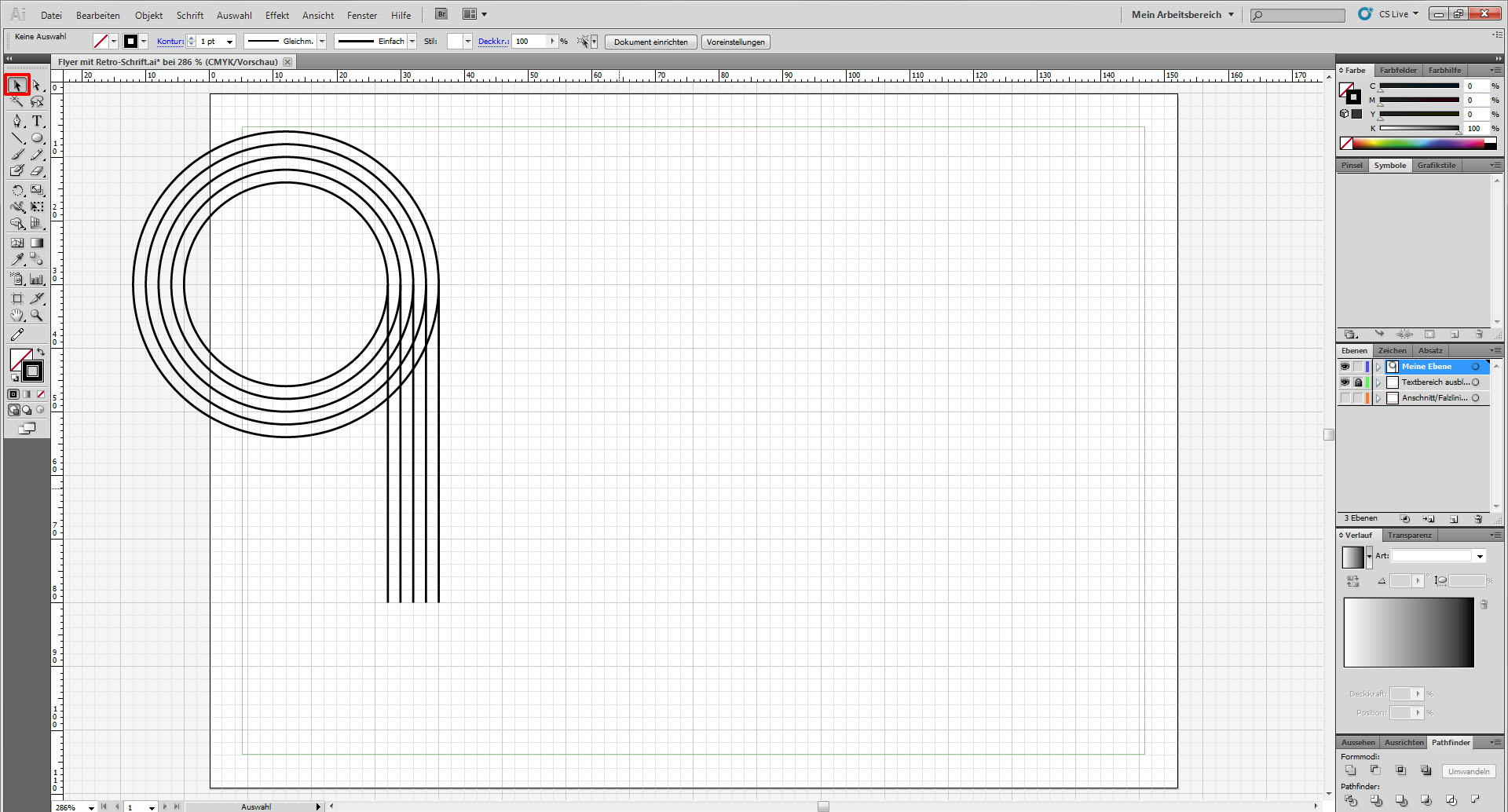Image resolution: width=1508 pixels, height=812 pixels.
Task: Select the Pen tool
Action: pyautogui.click(x=17, y=121)
